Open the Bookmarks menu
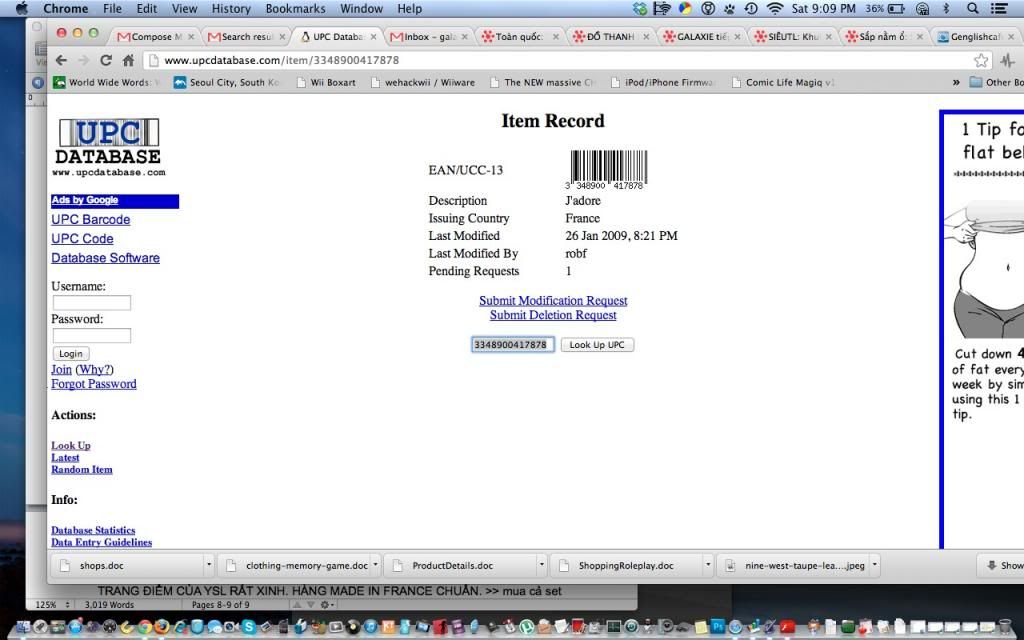Image resolution: width=1024 pixels, height=640 pixels. (295, 9)
